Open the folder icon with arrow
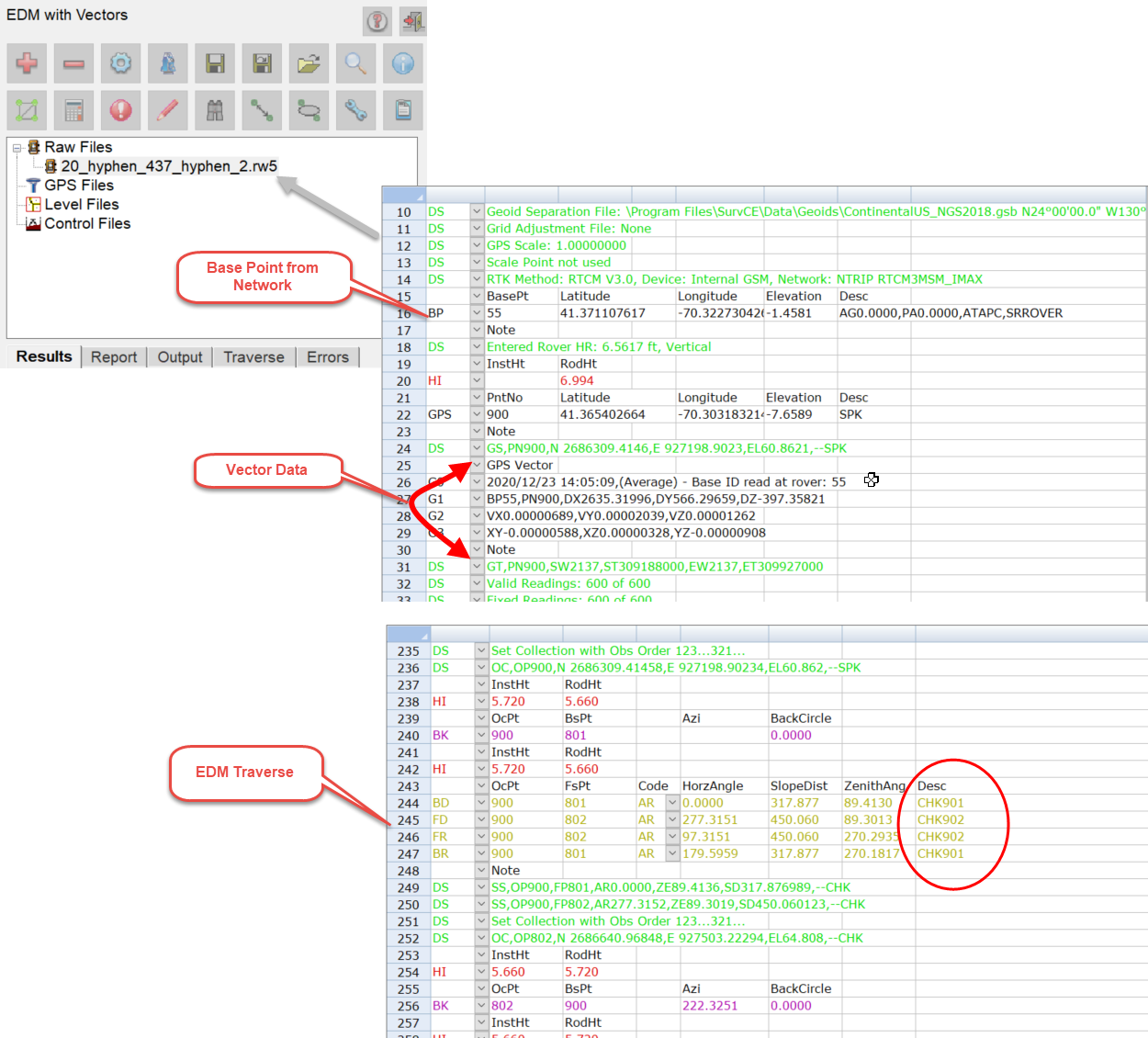The height and width of the screenshot is (1038, 1148). point(309,63)
